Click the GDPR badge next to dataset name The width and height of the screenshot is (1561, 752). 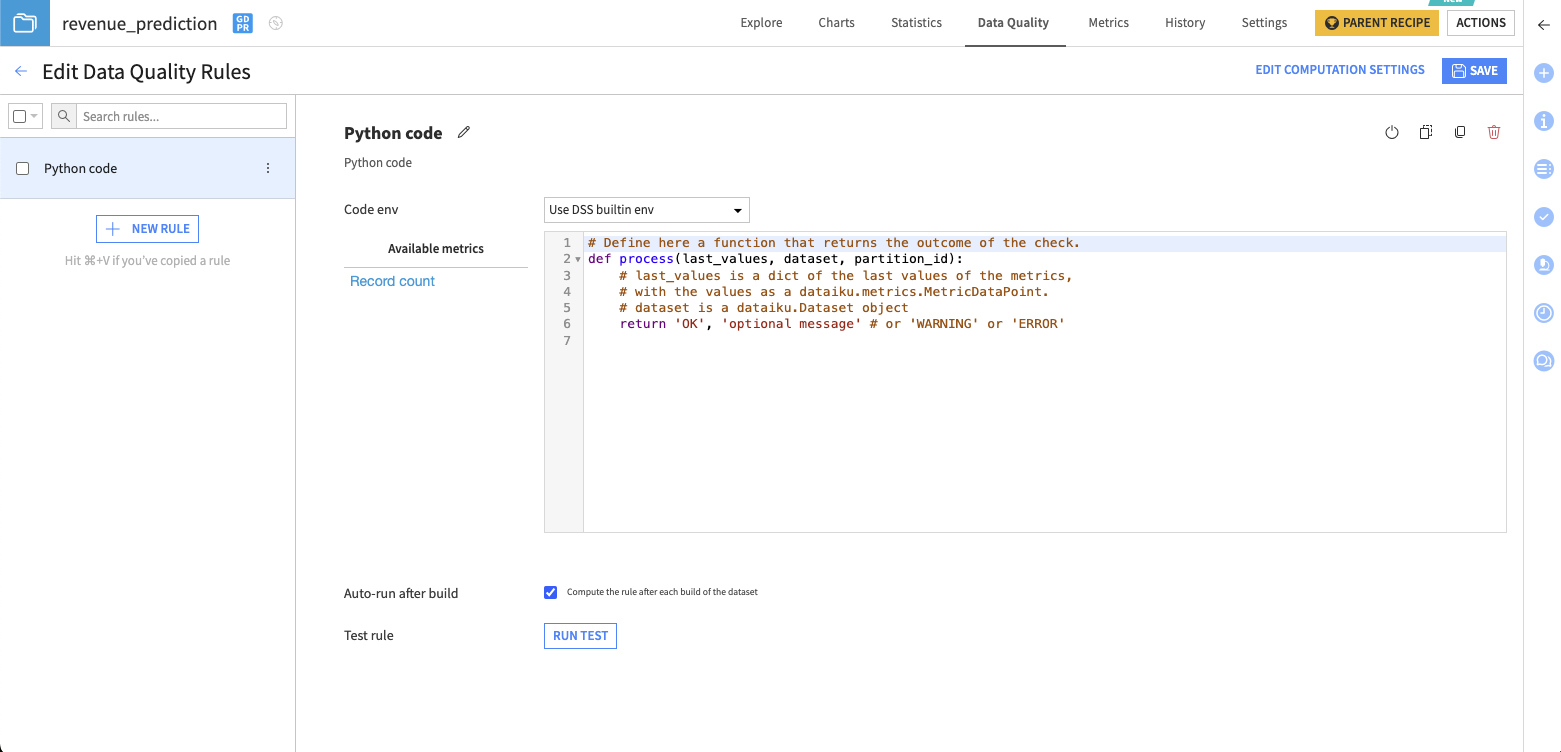tap(243, 23)
